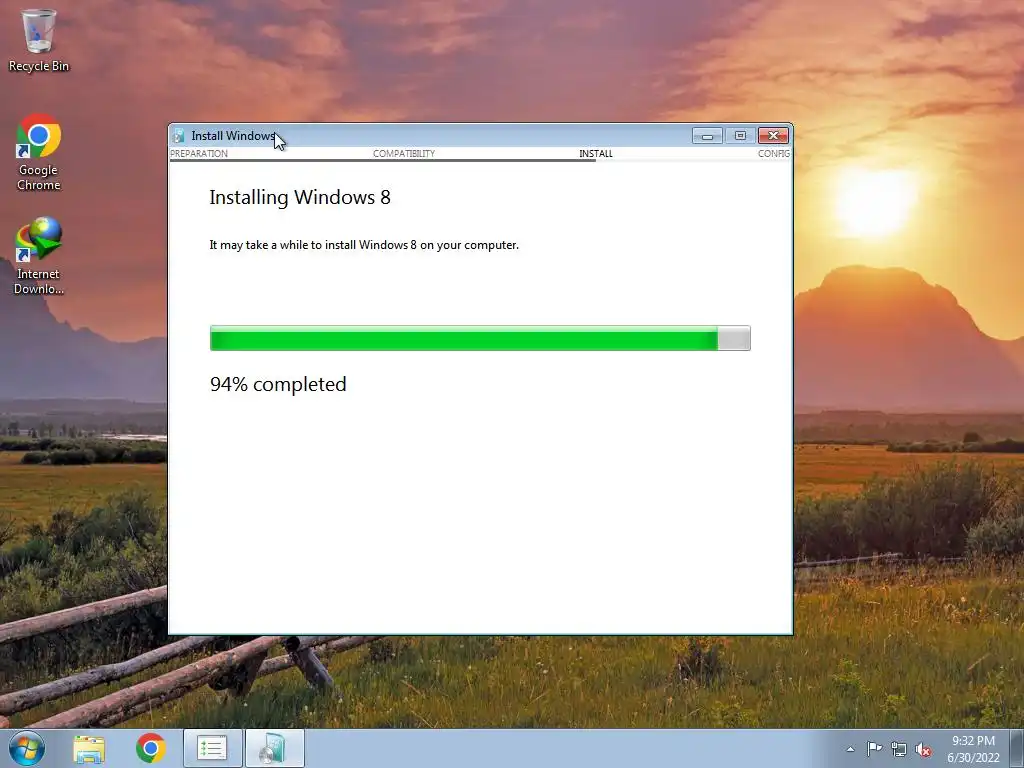Switch to the checklist app in the taskbar
Viewport: 1024px width, 768px height.
pyautogui.click(x=212, y=748)
